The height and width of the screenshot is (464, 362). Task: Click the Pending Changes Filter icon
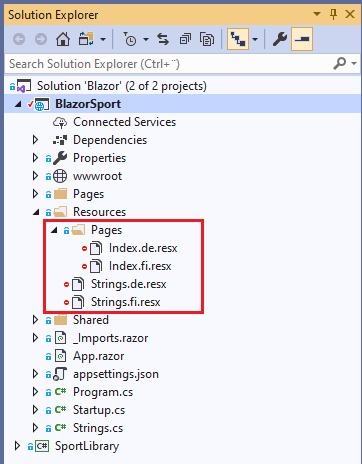130,39
